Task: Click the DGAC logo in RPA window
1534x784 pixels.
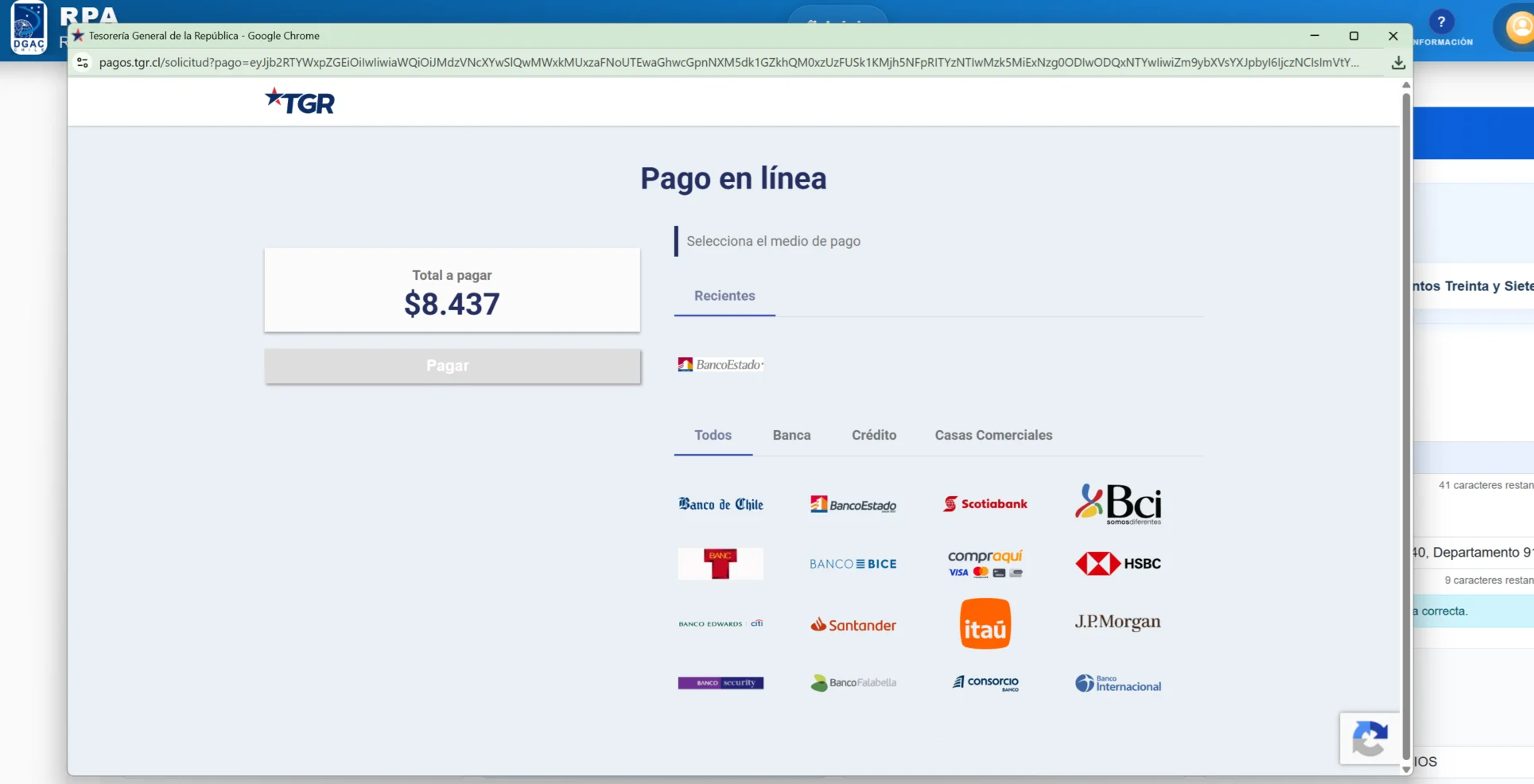Action: 29,29
